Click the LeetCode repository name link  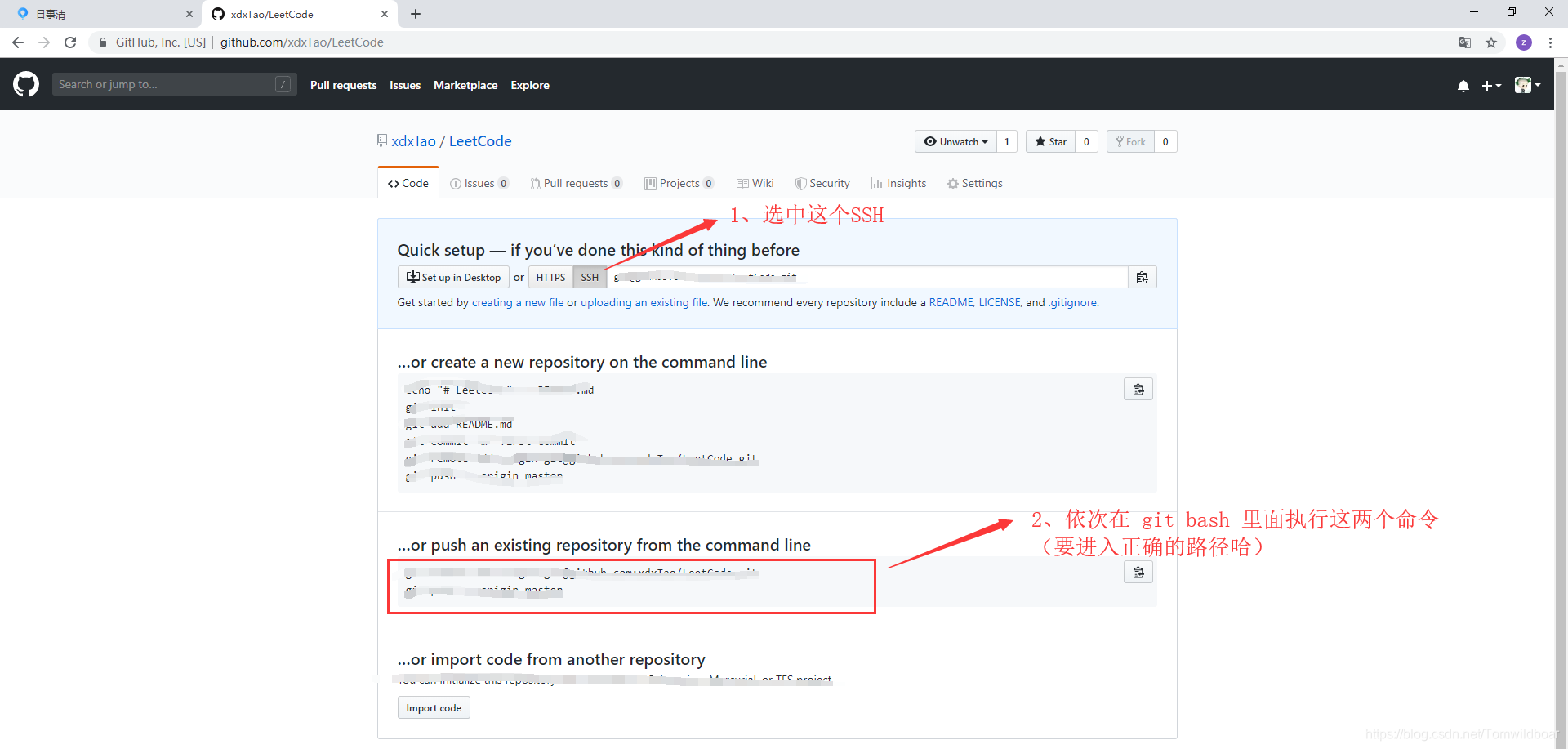480,141
